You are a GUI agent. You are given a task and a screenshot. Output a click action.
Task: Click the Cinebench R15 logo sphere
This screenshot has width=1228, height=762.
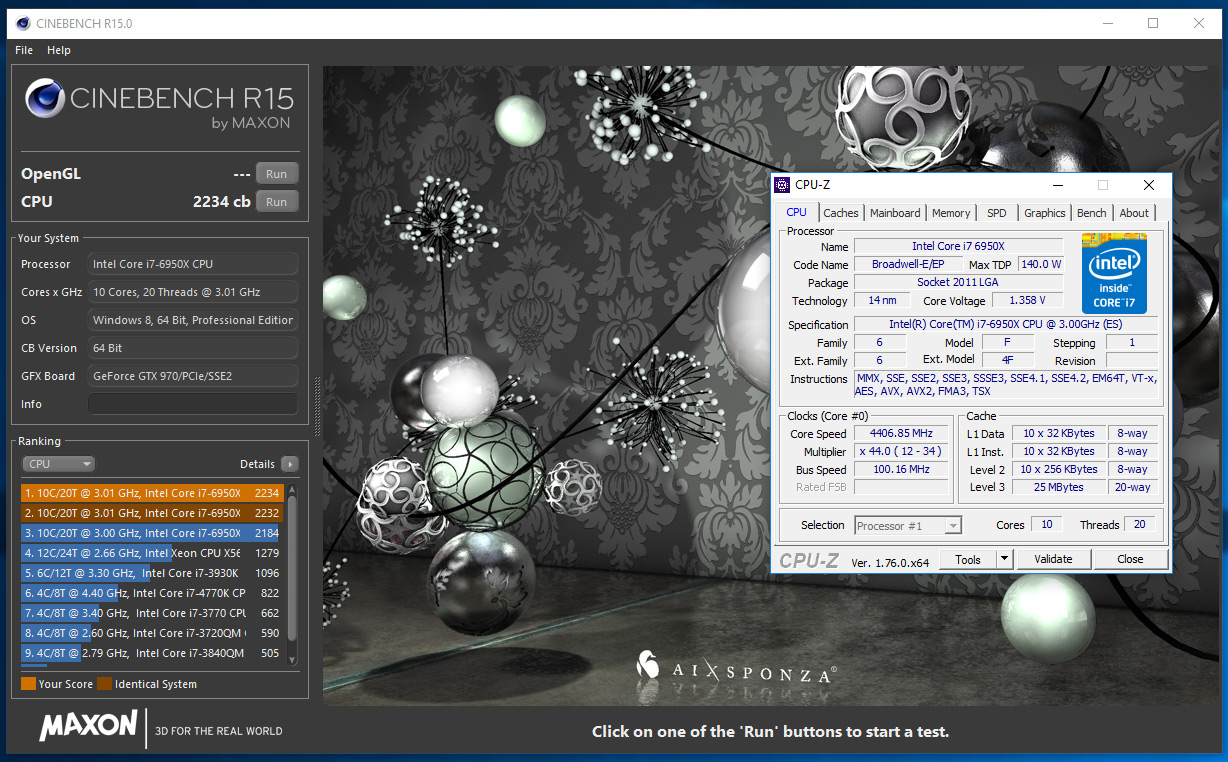coord(44,98)
